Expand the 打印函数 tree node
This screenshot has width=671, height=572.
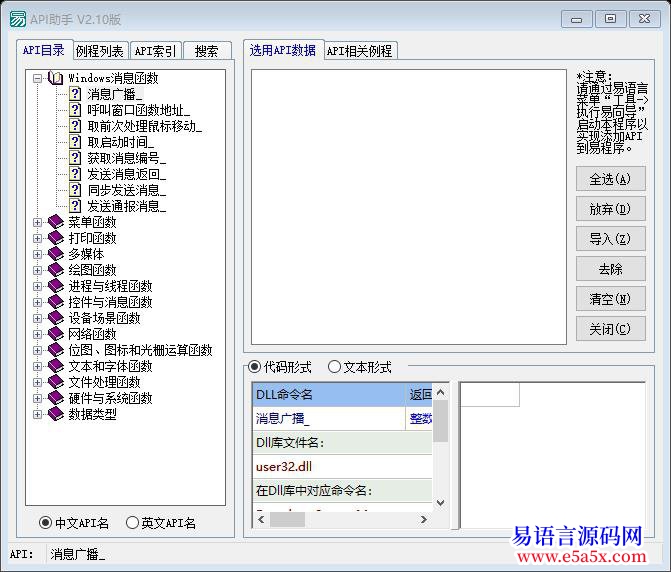(38, 238)
